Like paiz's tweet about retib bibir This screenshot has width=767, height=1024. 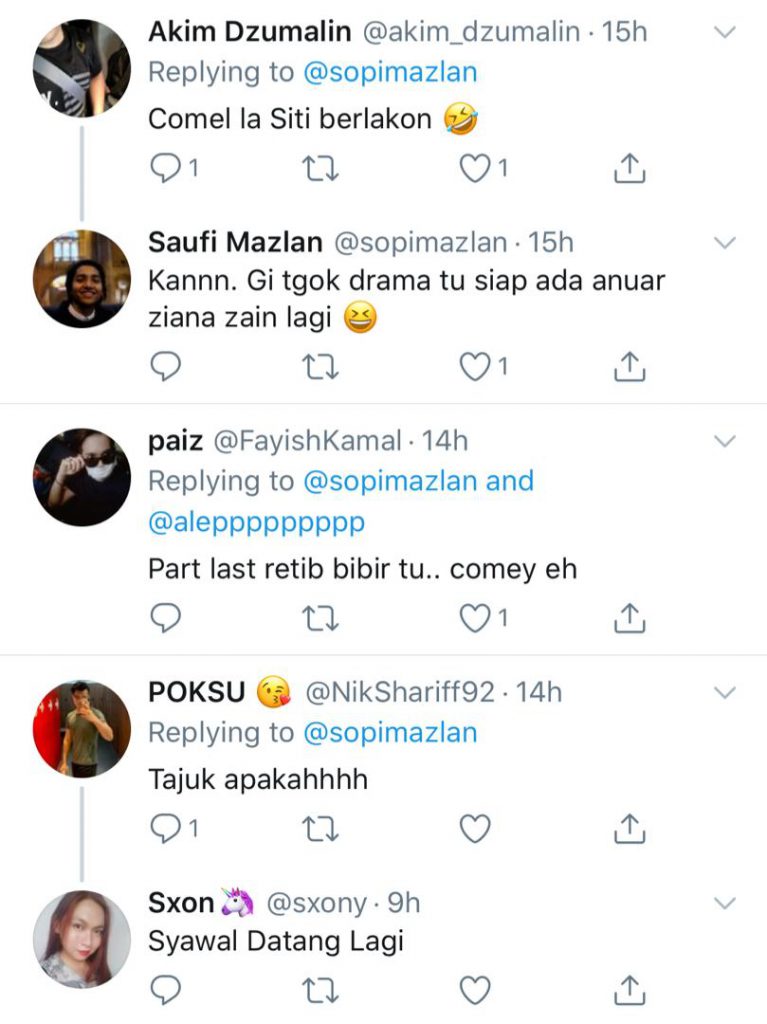point(474,619)
